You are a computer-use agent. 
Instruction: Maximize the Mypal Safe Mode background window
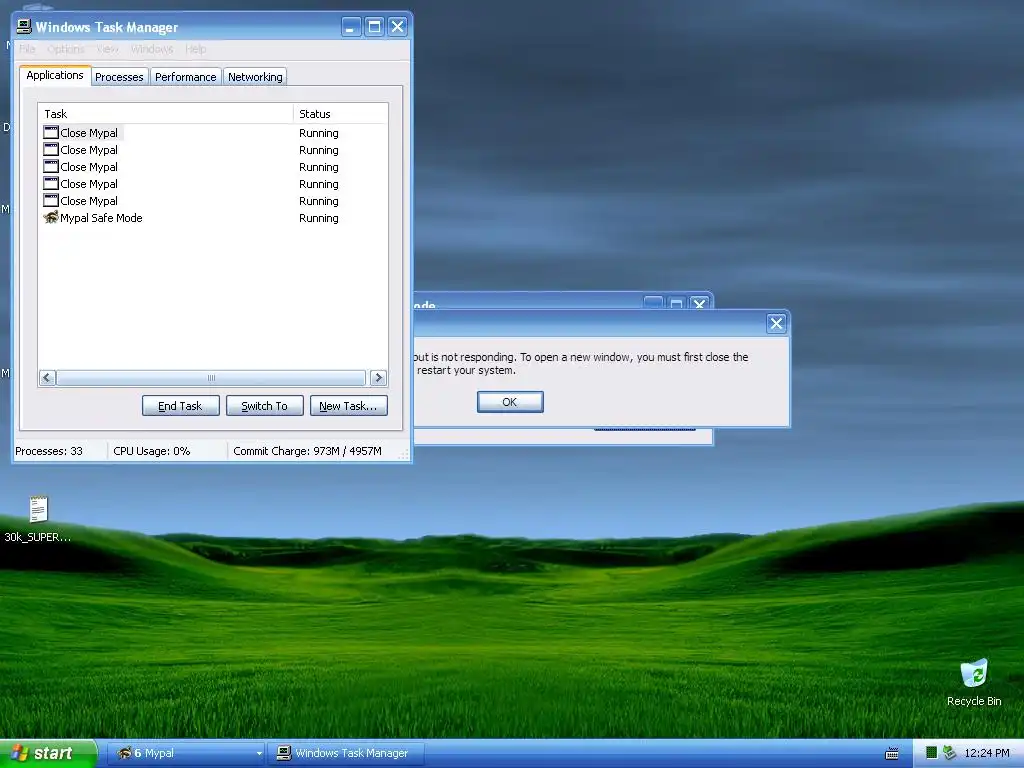677,303
